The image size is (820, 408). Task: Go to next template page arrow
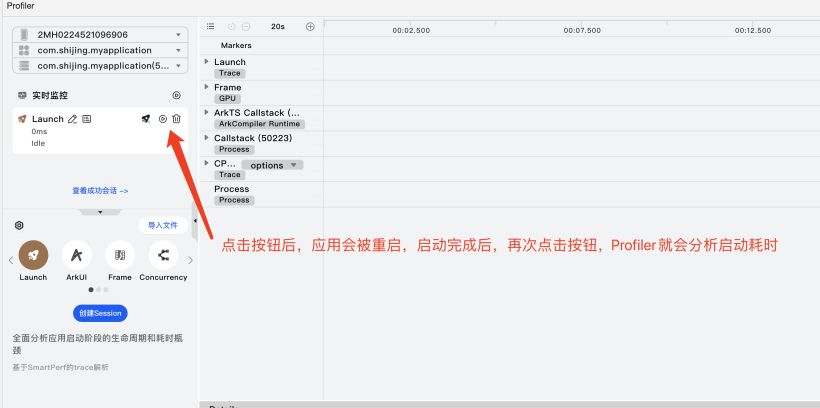point(190,260)
